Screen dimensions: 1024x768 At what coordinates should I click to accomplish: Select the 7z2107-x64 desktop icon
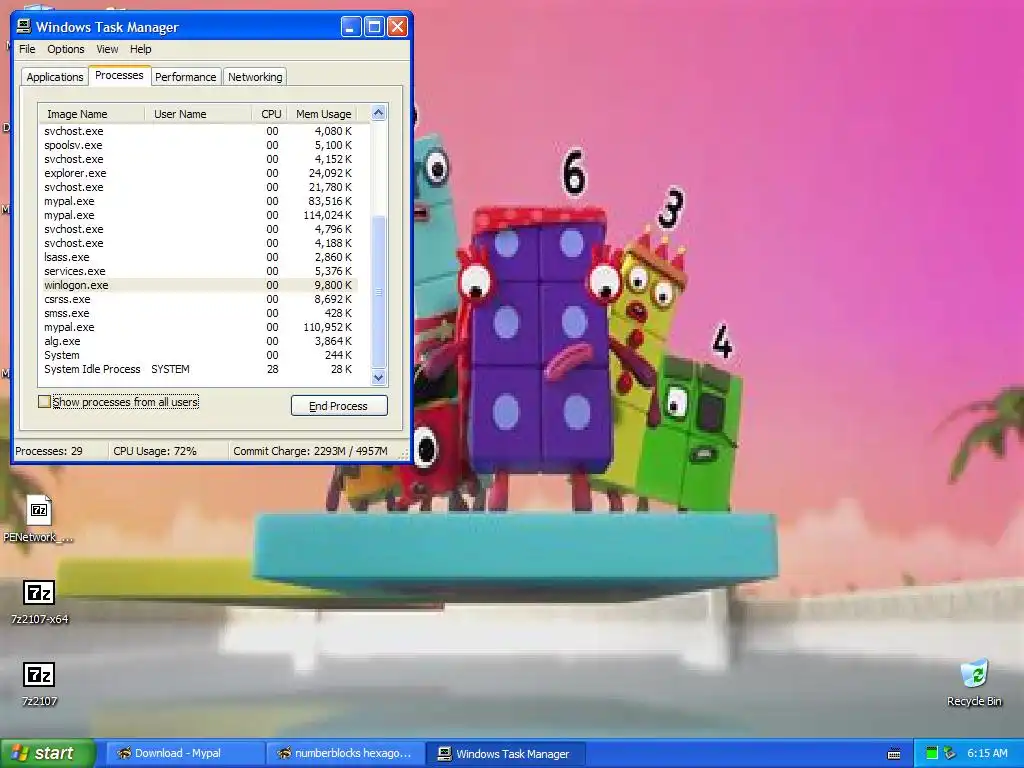click(39, 601)
